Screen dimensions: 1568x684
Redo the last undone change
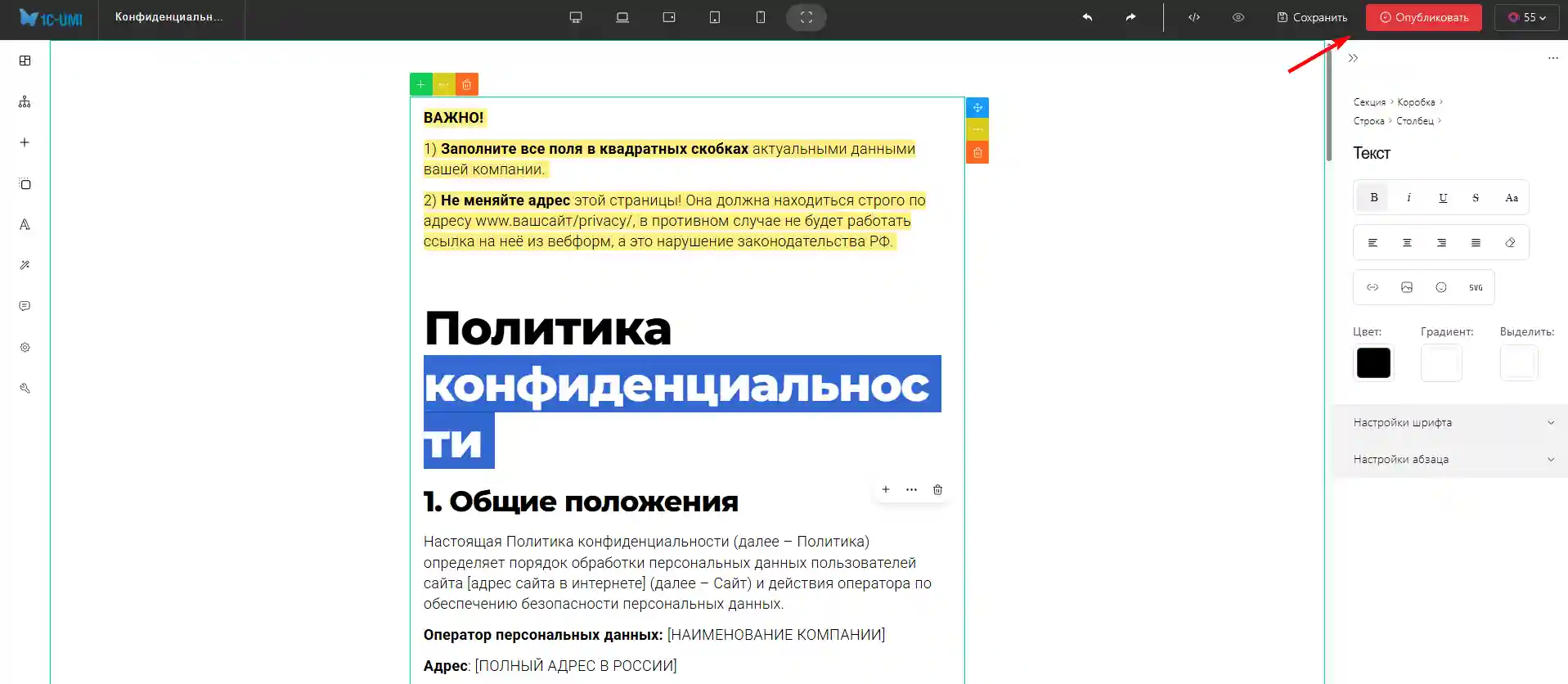point(1130,17)
